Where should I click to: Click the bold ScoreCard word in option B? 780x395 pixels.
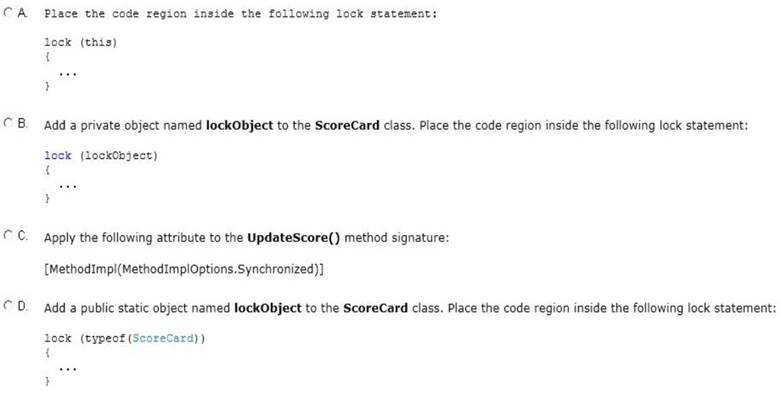348,125
